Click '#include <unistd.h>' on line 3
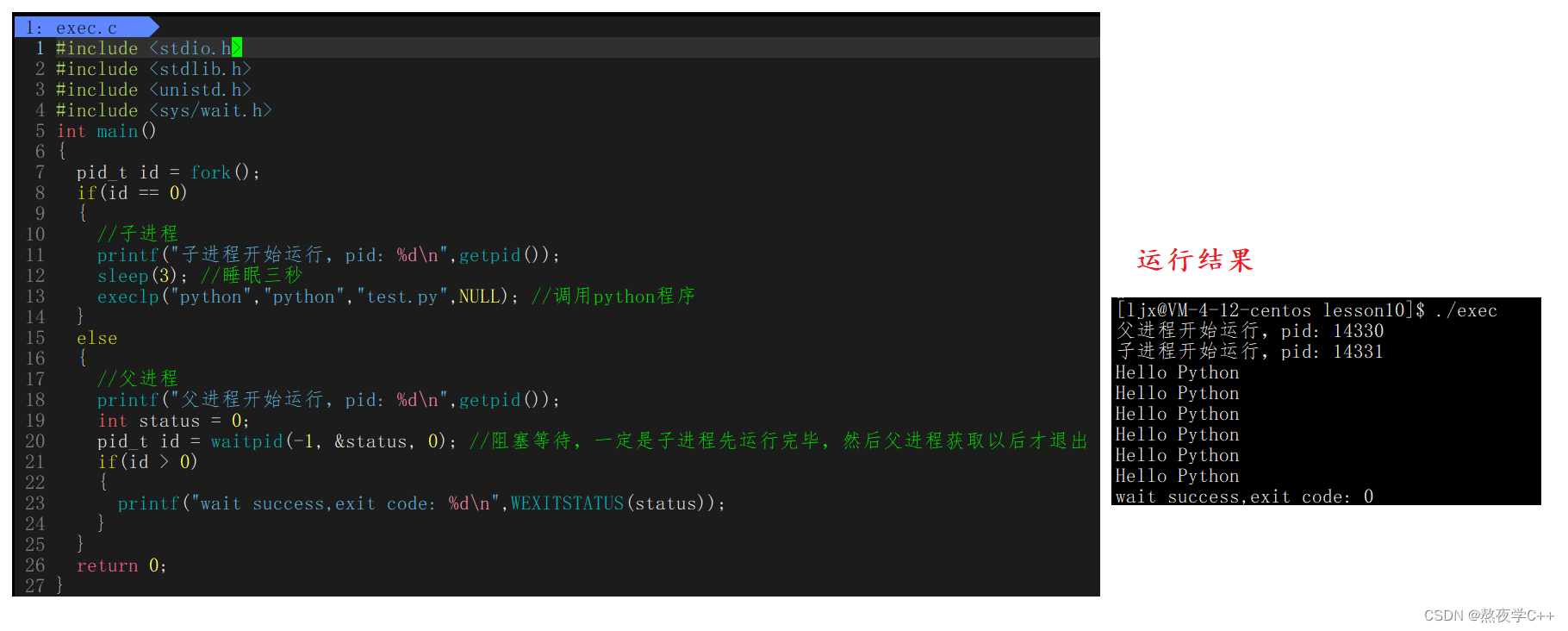 [153, 90]
